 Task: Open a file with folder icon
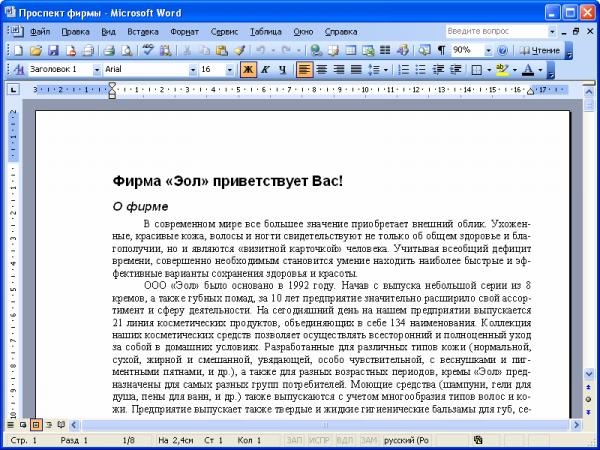tap(36, 50)
